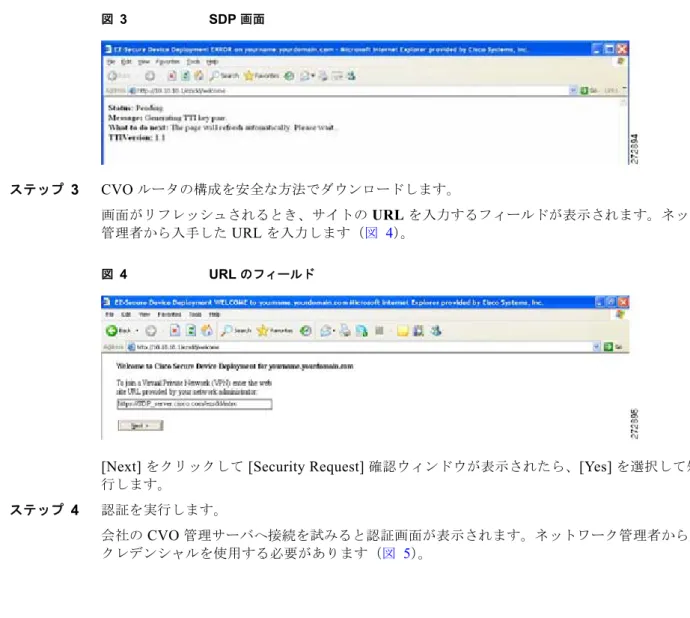Viewport: 690px width, 618px height.
Task: Click Favorites star in figure 3 SDP browser
Action: [249, 76]
